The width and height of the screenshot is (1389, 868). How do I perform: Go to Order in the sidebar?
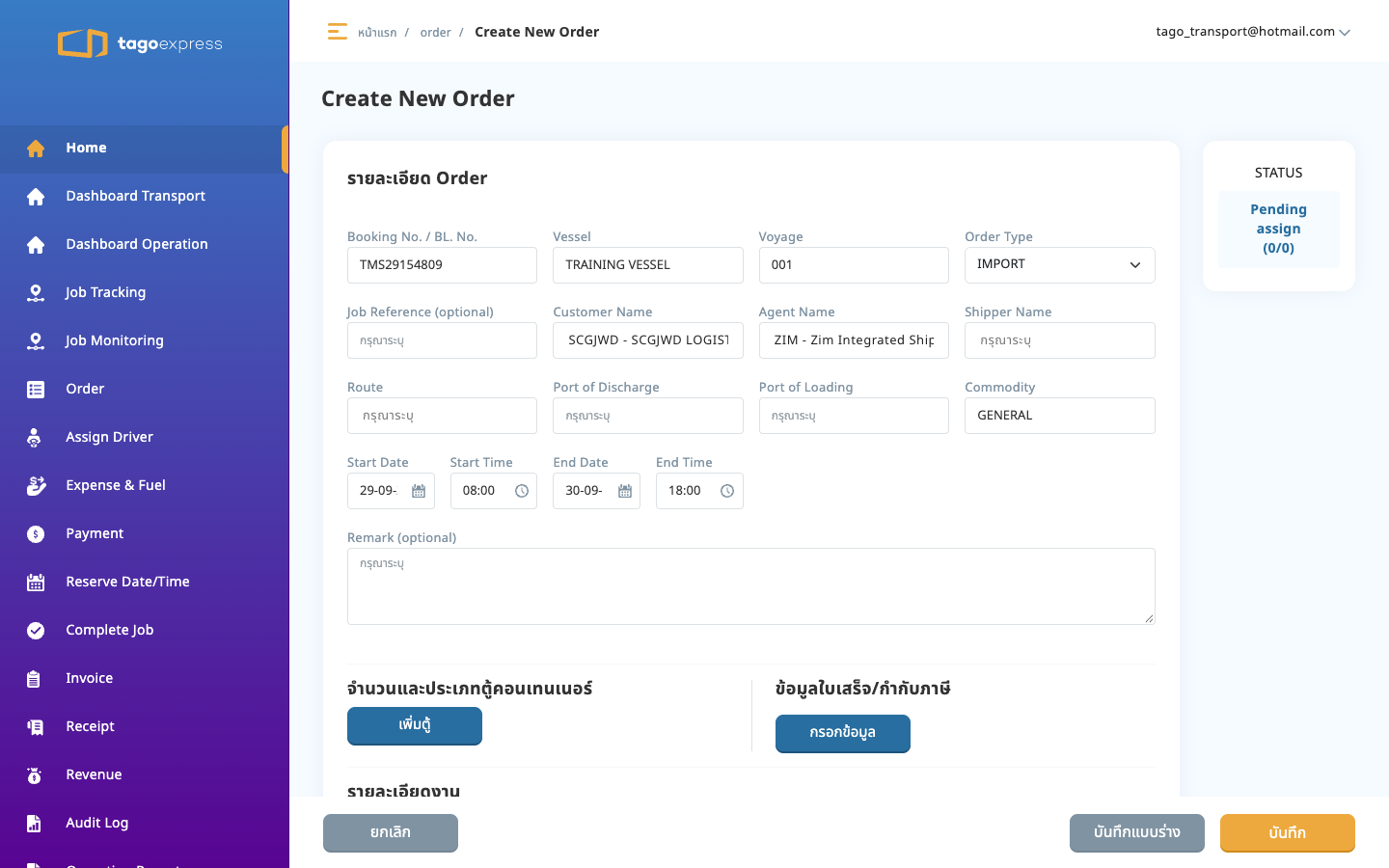145,390
